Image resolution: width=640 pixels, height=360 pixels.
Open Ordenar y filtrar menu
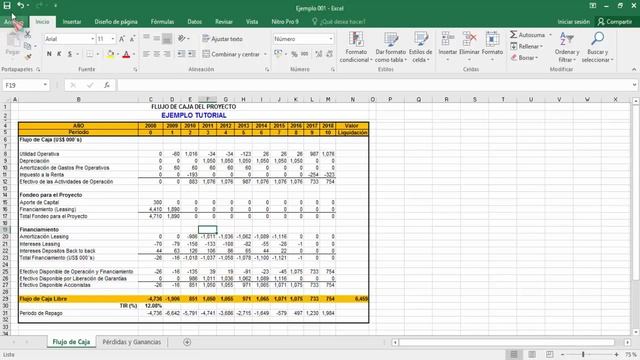tap(567, 47)
